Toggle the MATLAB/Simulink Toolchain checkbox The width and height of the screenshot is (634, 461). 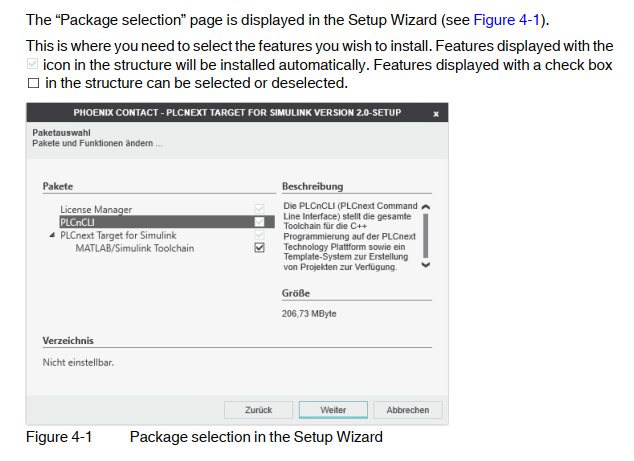tap(260, 248)
